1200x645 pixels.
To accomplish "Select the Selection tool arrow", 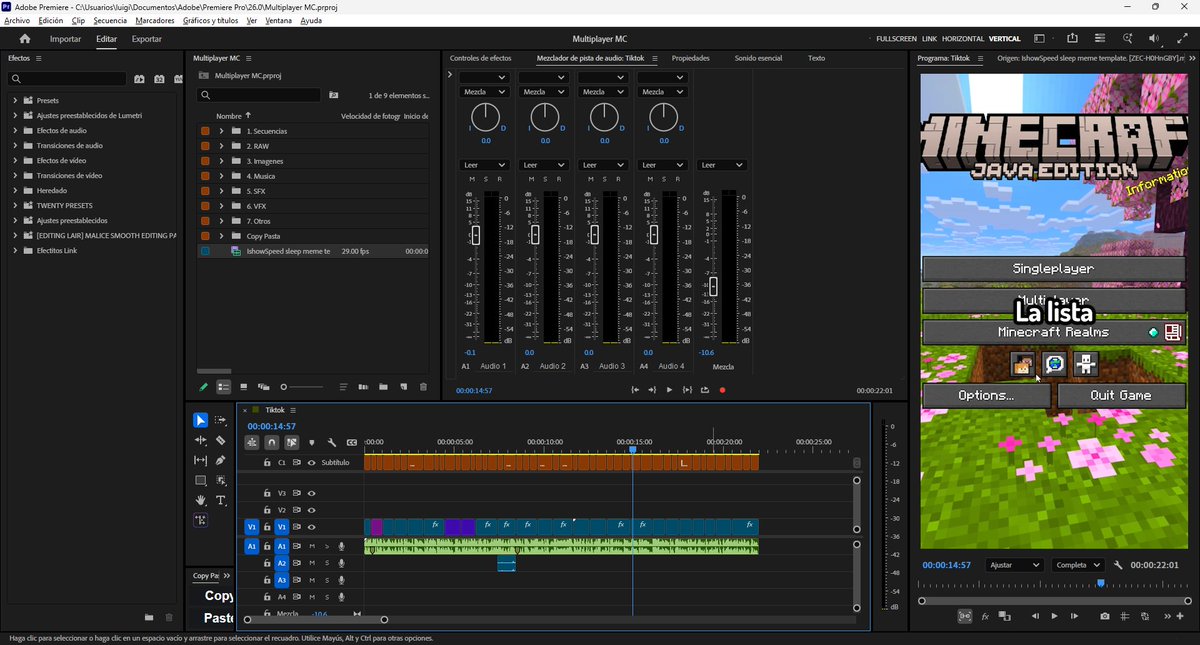I will [200, 420].
